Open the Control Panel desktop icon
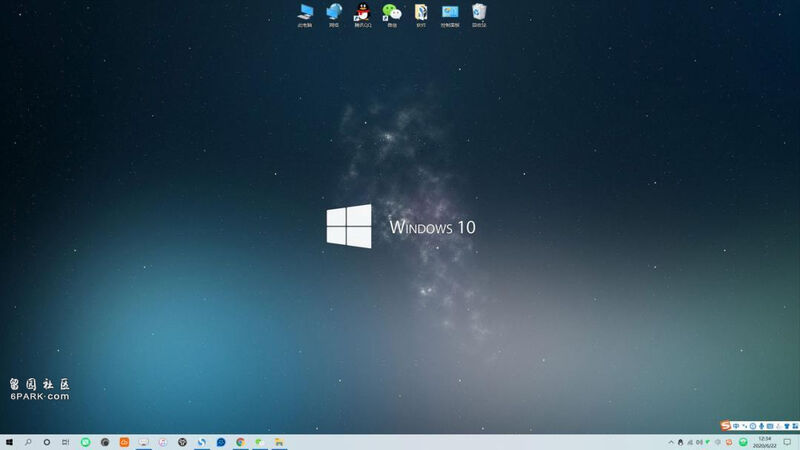800x450 pixels. [x=450, y=15]
